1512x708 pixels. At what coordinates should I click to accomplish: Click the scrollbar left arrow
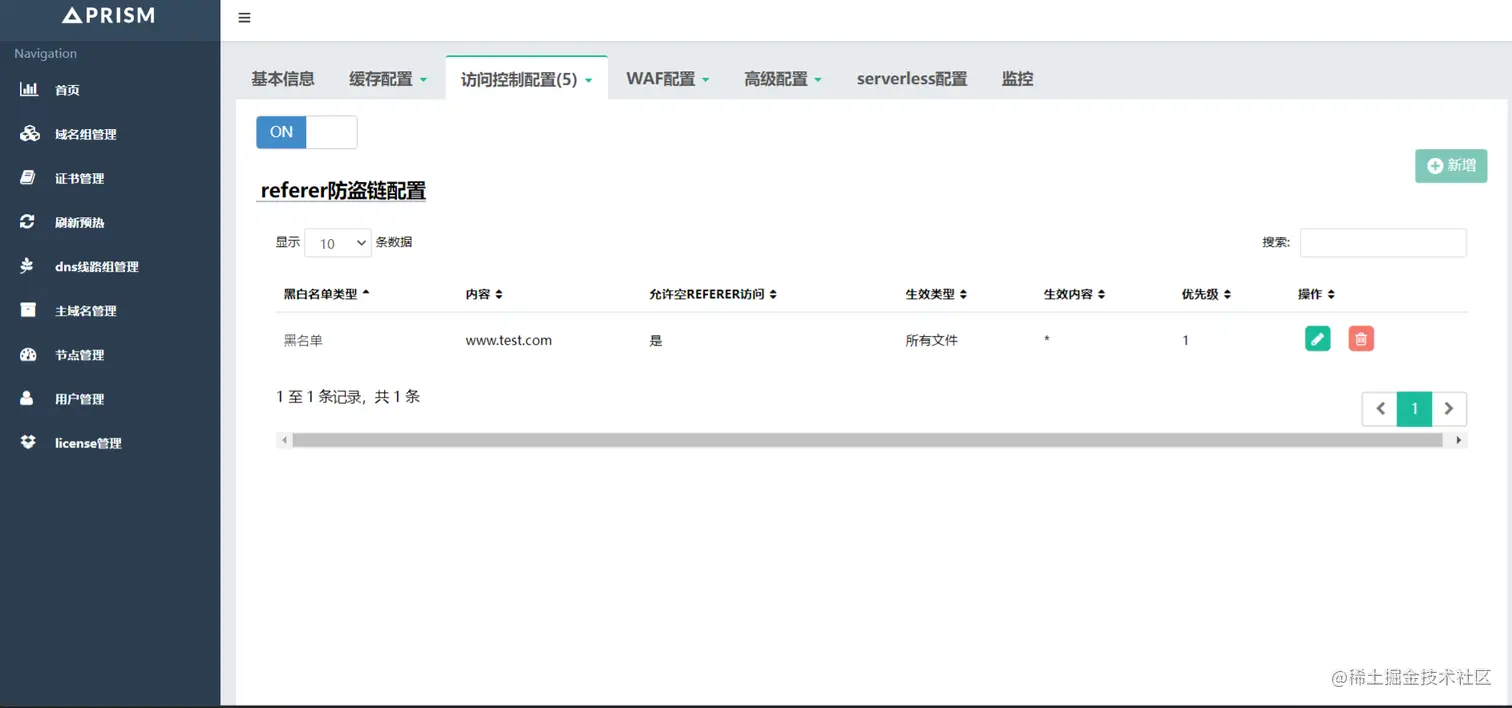coord(284,440)
